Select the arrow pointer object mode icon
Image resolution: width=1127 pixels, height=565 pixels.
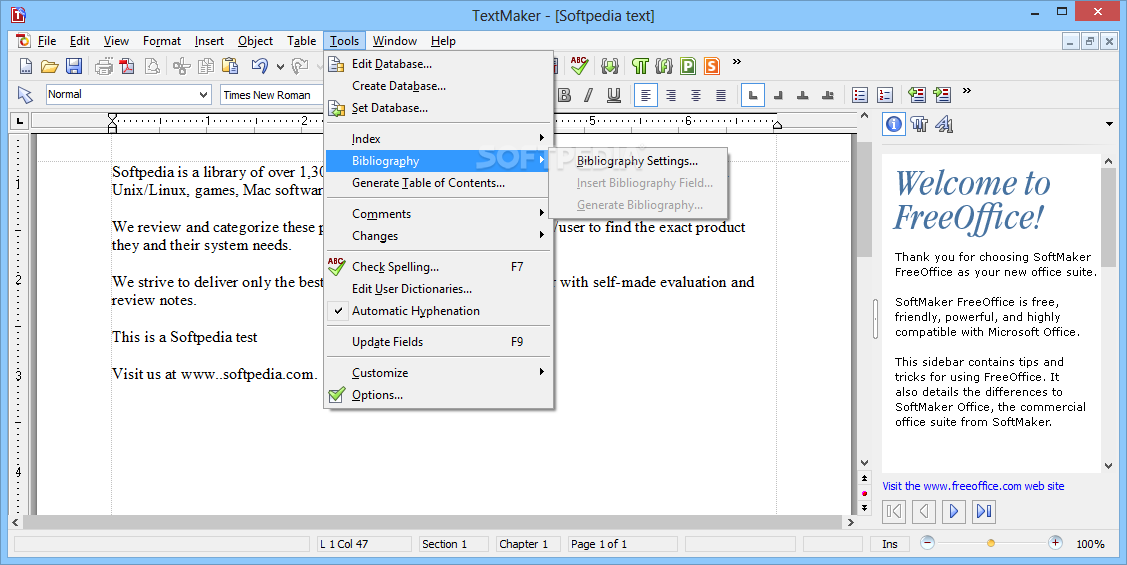point(25,95)
